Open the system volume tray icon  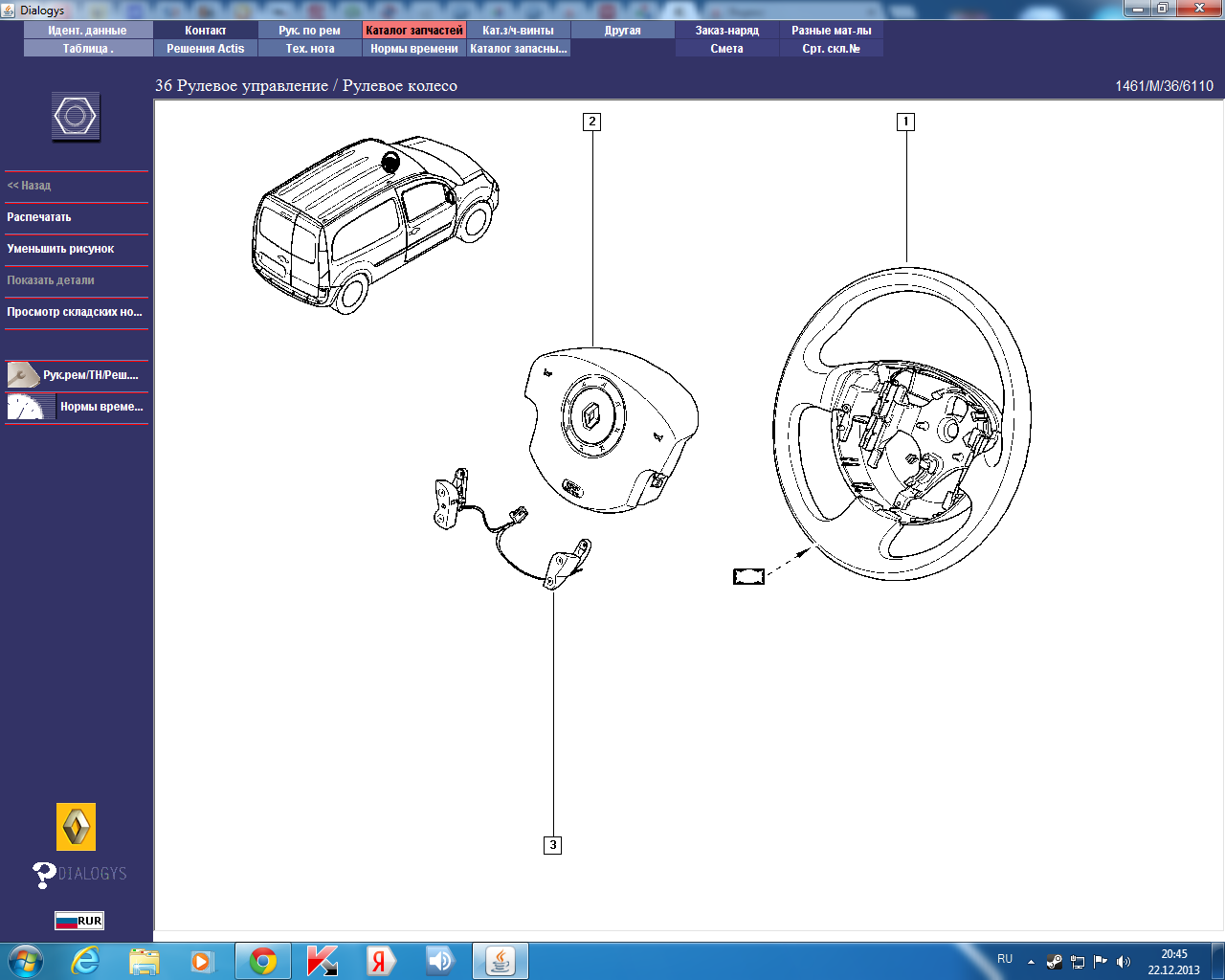click(1124, 962)
